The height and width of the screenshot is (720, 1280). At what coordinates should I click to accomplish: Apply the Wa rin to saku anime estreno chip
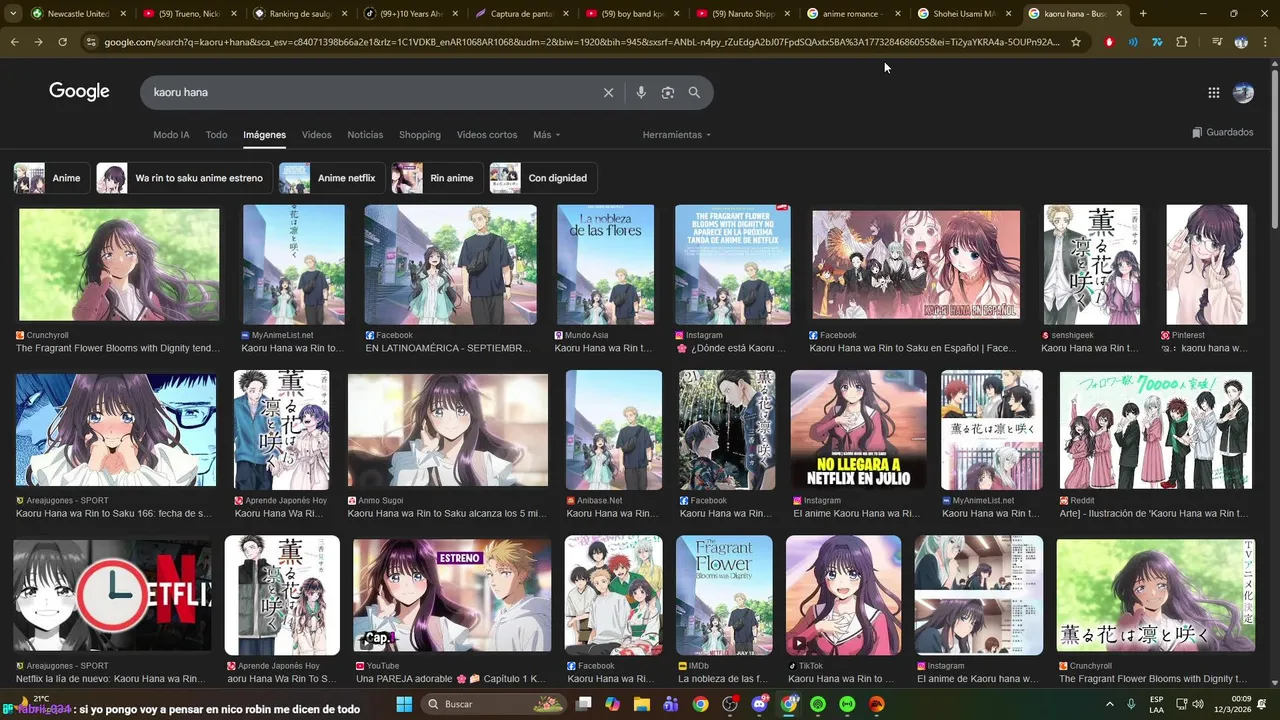(184, 178)
